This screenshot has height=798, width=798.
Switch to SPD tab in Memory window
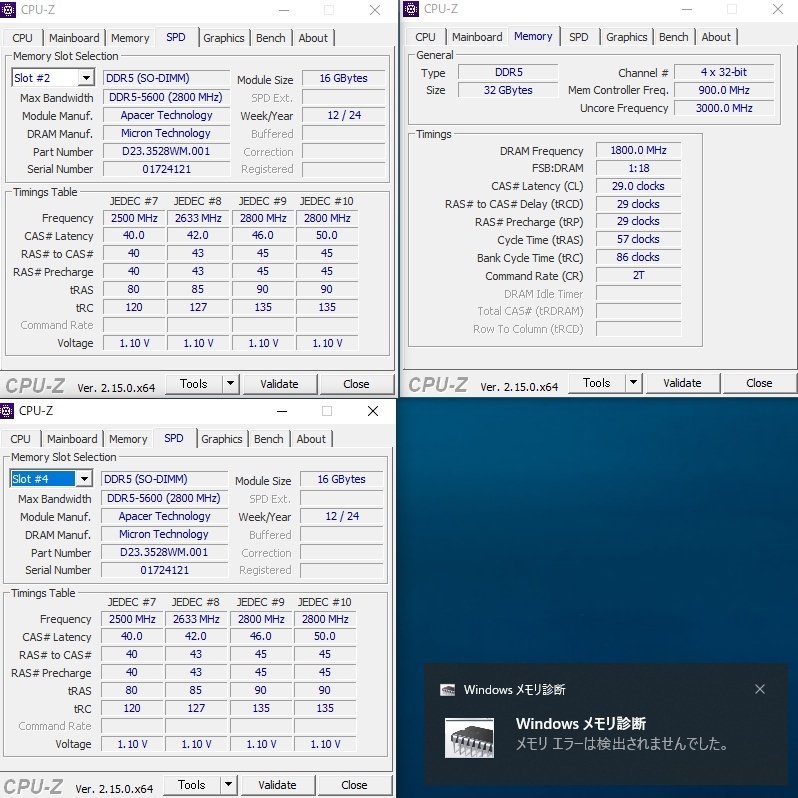[x=579, y=37]
